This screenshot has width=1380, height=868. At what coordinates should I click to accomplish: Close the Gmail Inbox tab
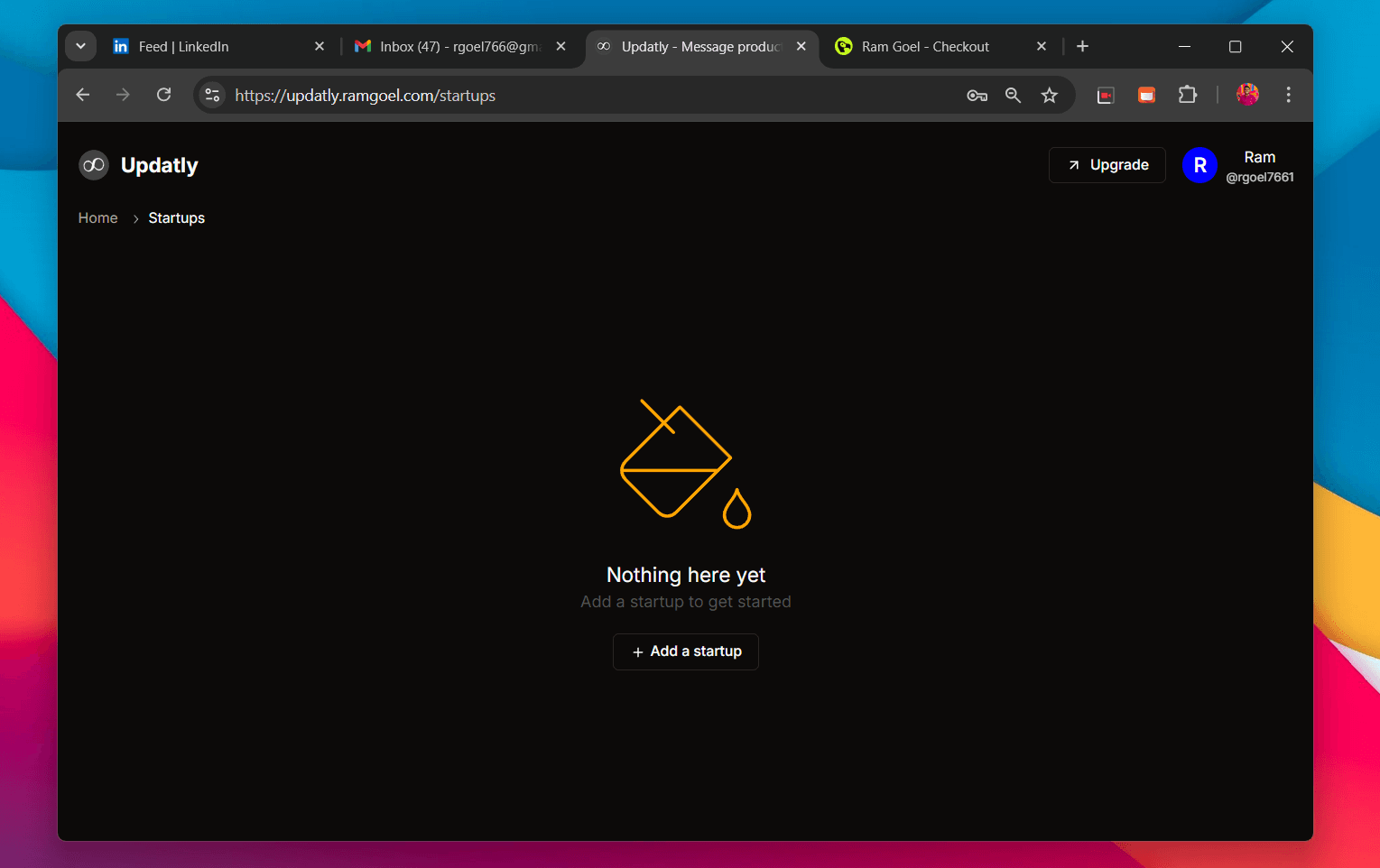561,47
